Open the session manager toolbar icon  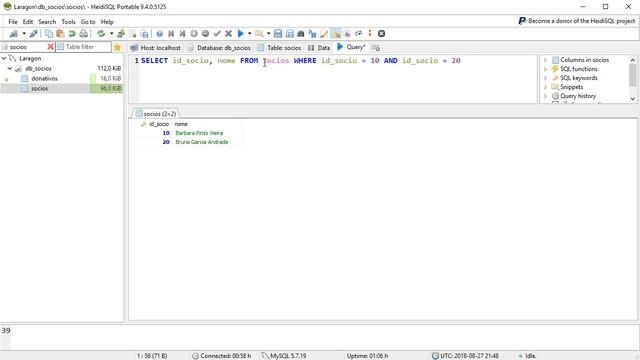[x=13, y=34]
